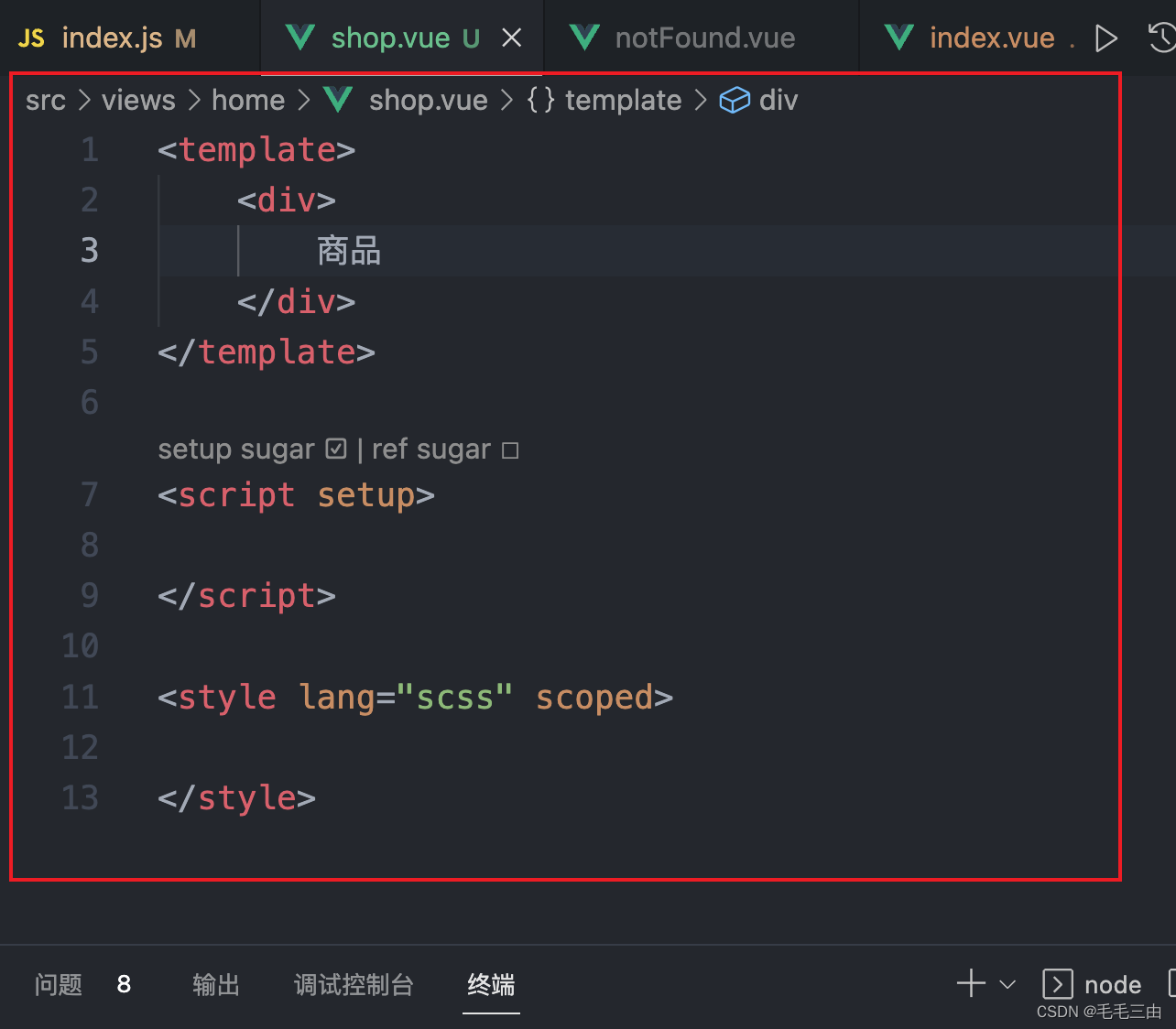Click the style lang="scss" scoped line
Viewport: 1176px width, 1029px height.
(x=415, y=698)
